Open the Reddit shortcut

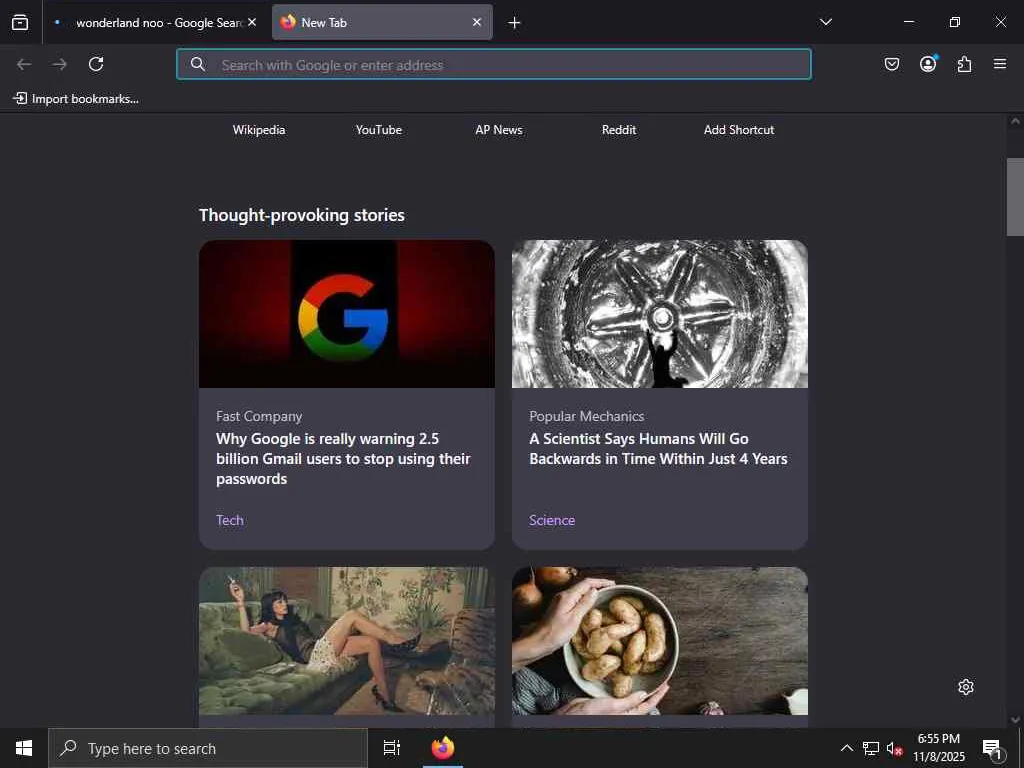pyautogui.click(x=619, y=130)
